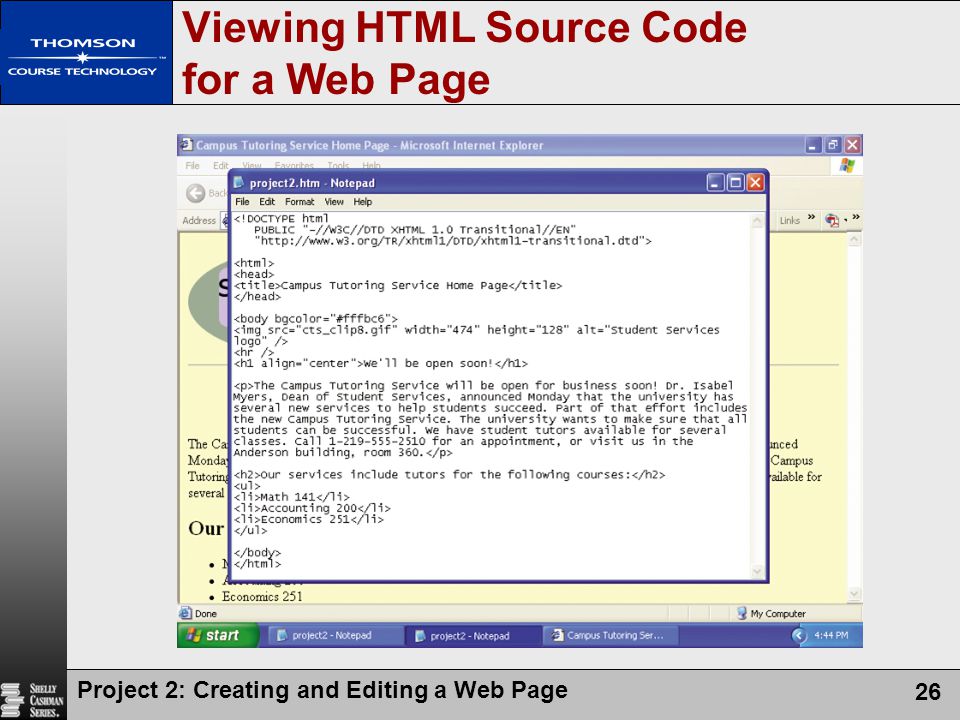Click the h1 'We'll be open soon!' line
Viewport: 960px width, 720px height.
(x=380, y=363)
